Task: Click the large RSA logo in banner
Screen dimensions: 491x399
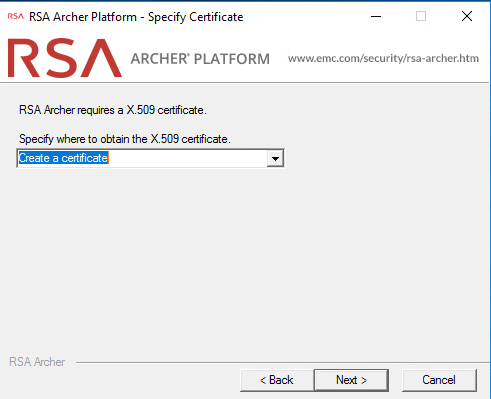Action: 65,58
